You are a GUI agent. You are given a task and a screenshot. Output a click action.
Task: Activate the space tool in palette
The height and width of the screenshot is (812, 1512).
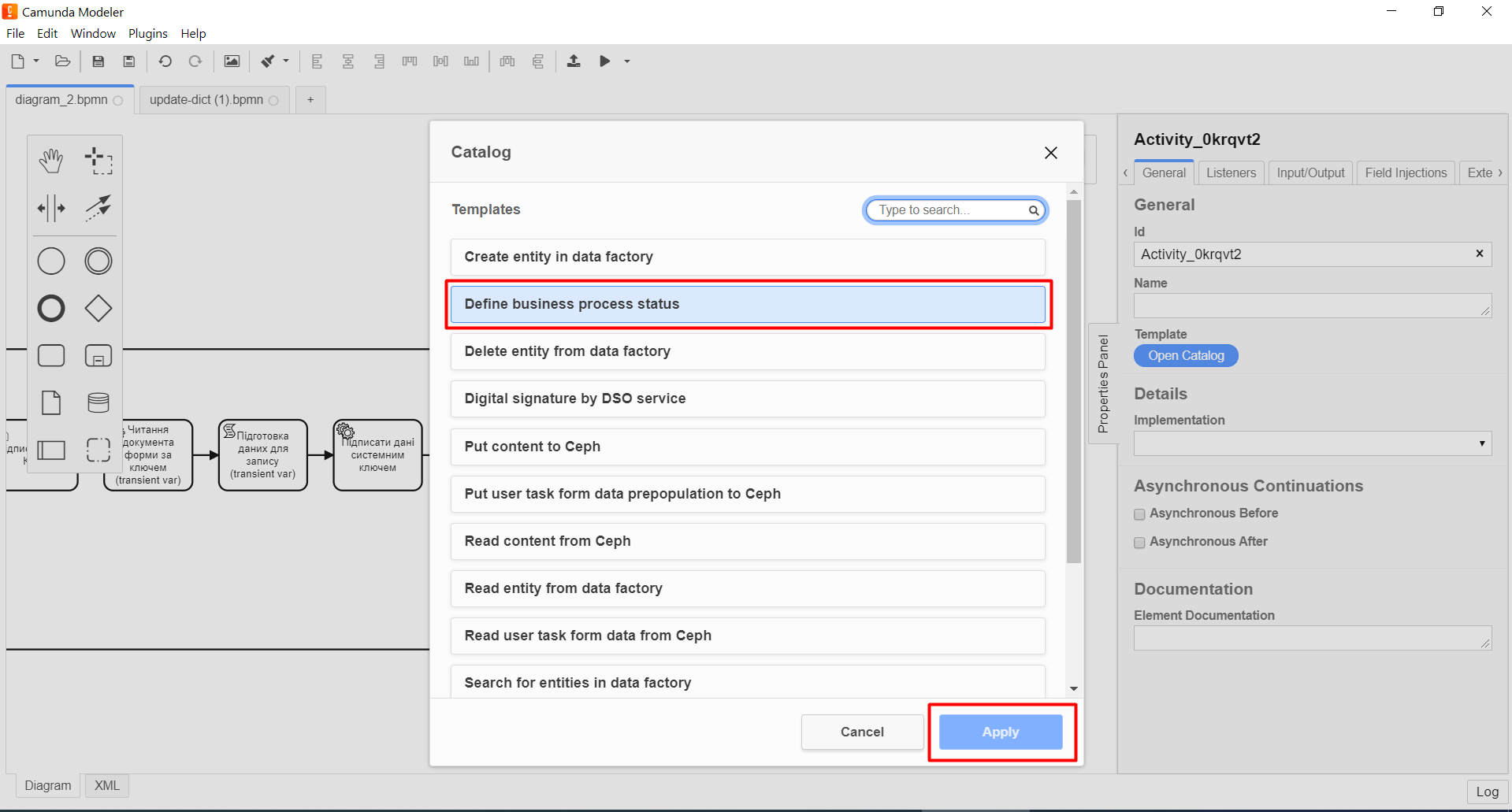tap(51, 208)
